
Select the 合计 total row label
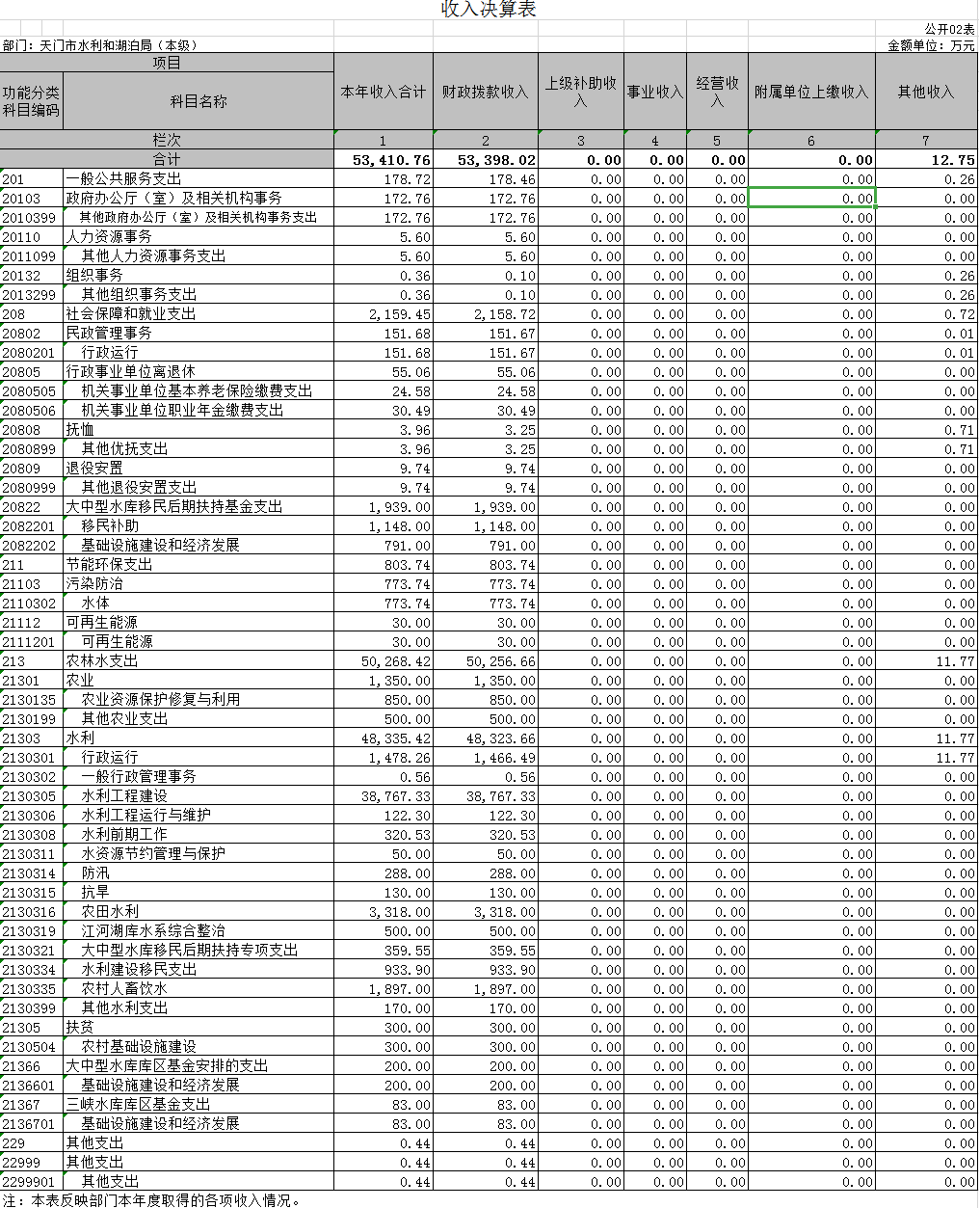click(167, 160)
